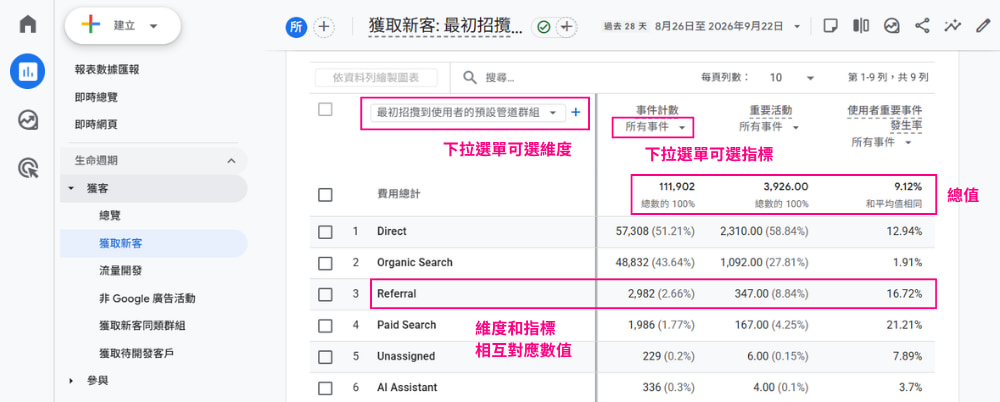Check the Unassigned row checkbox

[x=325, y=357]
